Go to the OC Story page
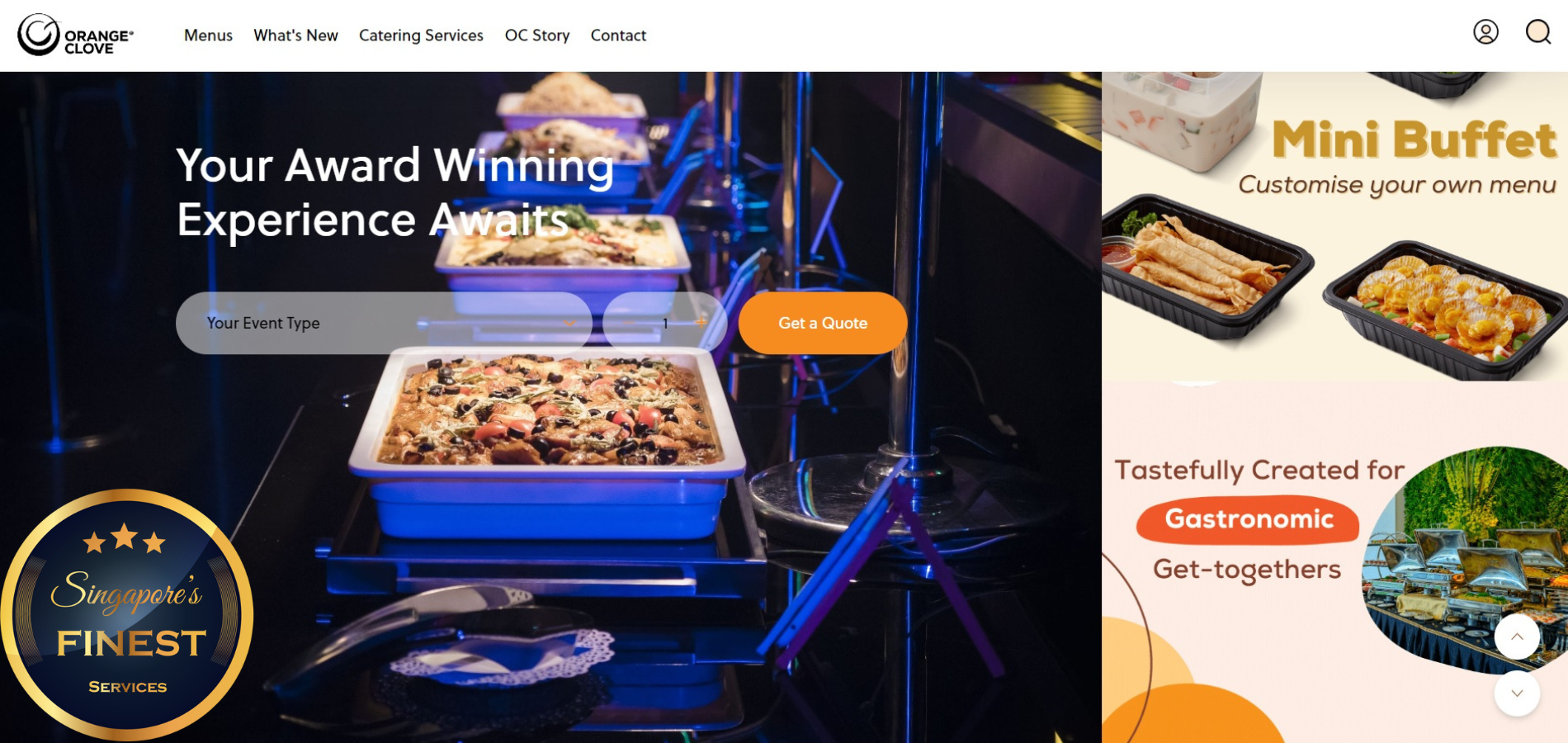The width and height of the screenshot is (1568, 743). click(x=537, y=35)
